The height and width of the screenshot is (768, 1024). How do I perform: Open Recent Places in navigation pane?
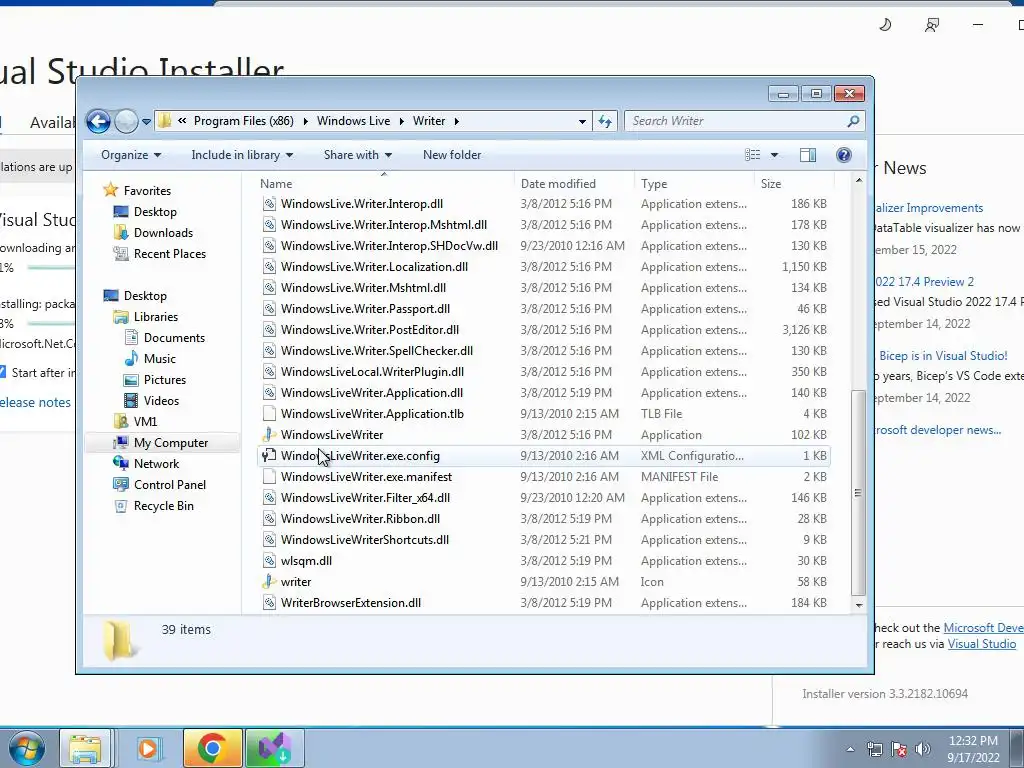170,253
